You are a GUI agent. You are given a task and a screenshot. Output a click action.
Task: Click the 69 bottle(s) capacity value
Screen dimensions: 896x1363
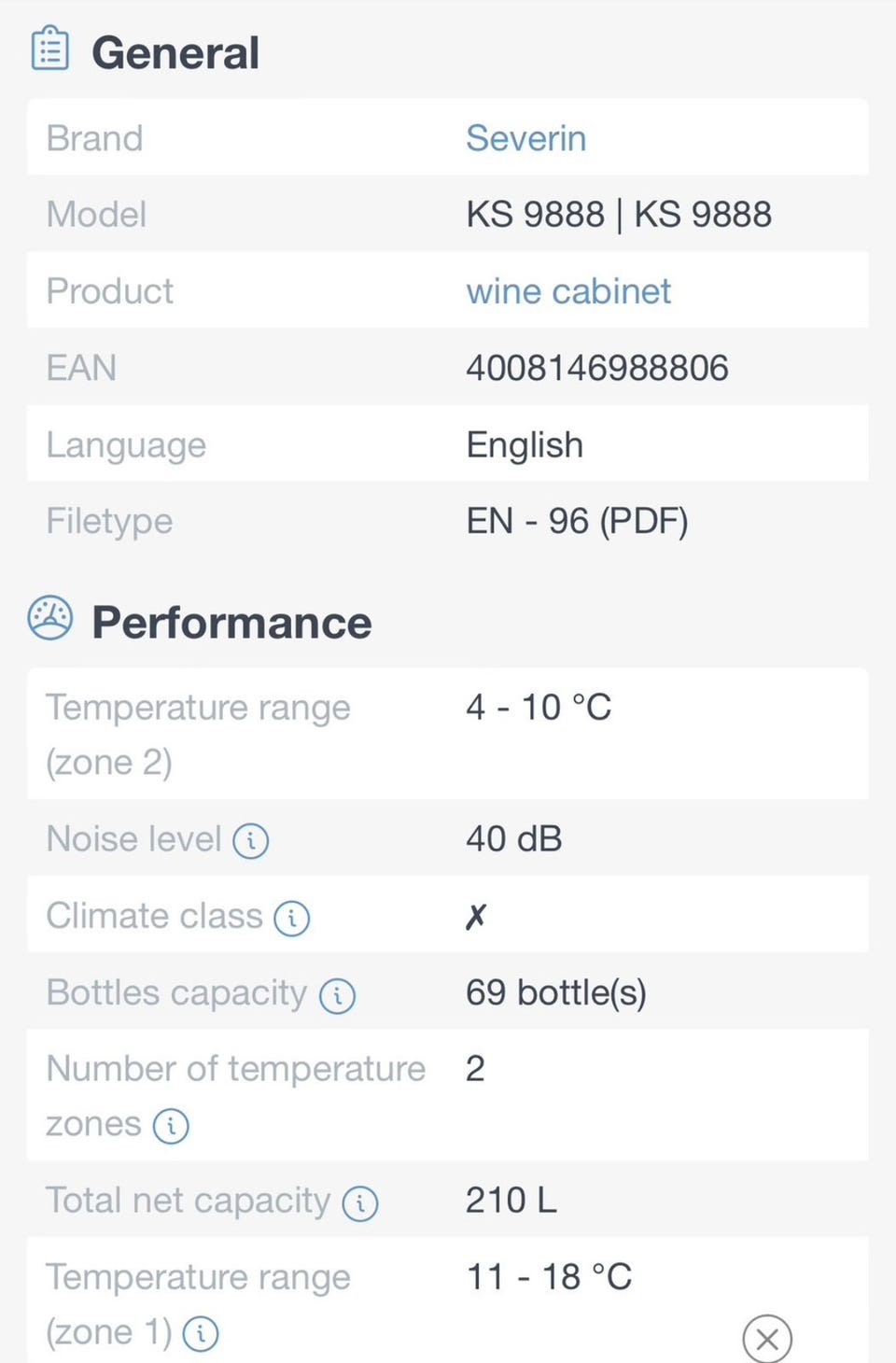[x=555, y=992]
